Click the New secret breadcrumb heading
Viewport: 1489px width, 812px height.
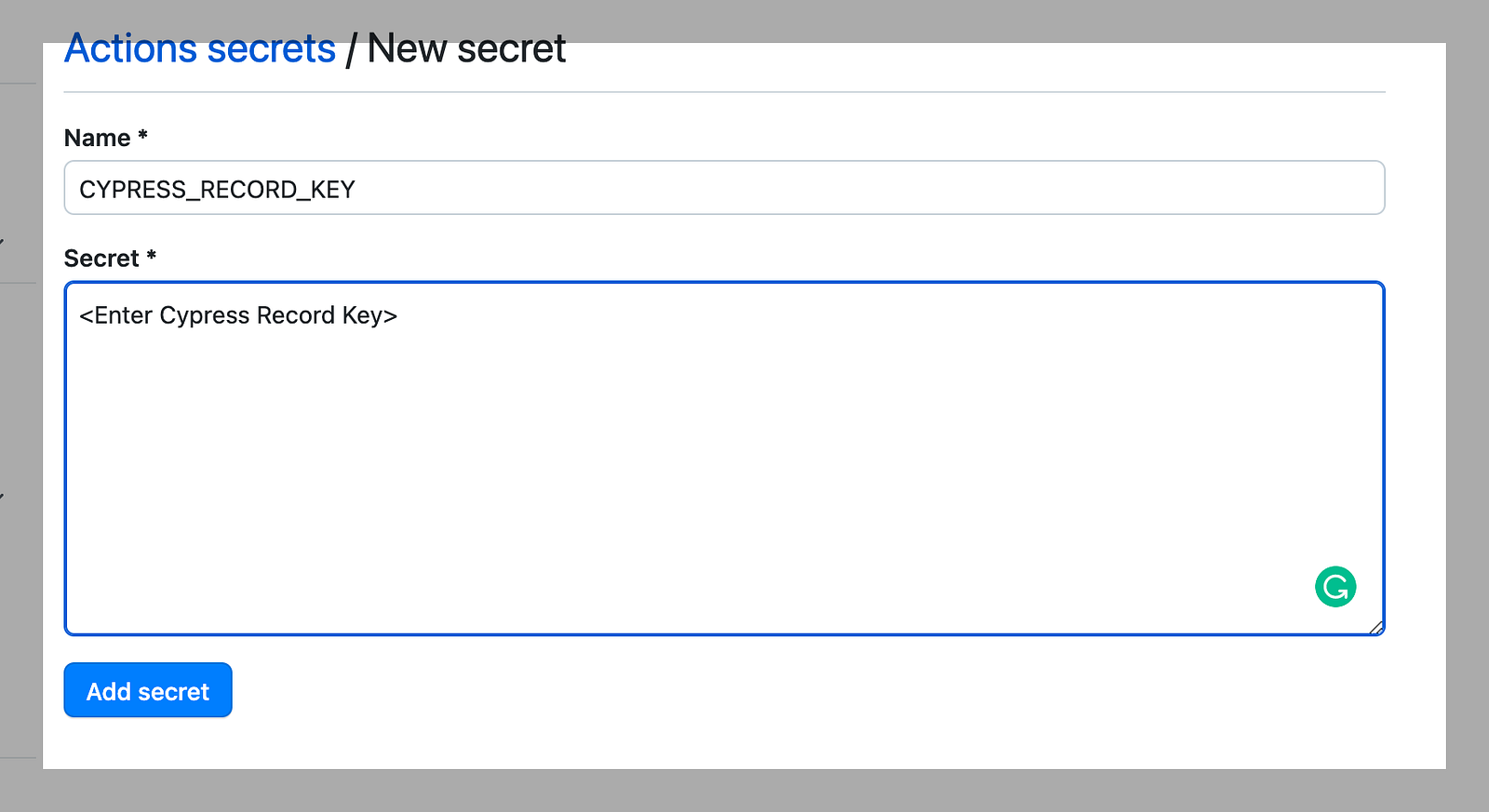466,48
